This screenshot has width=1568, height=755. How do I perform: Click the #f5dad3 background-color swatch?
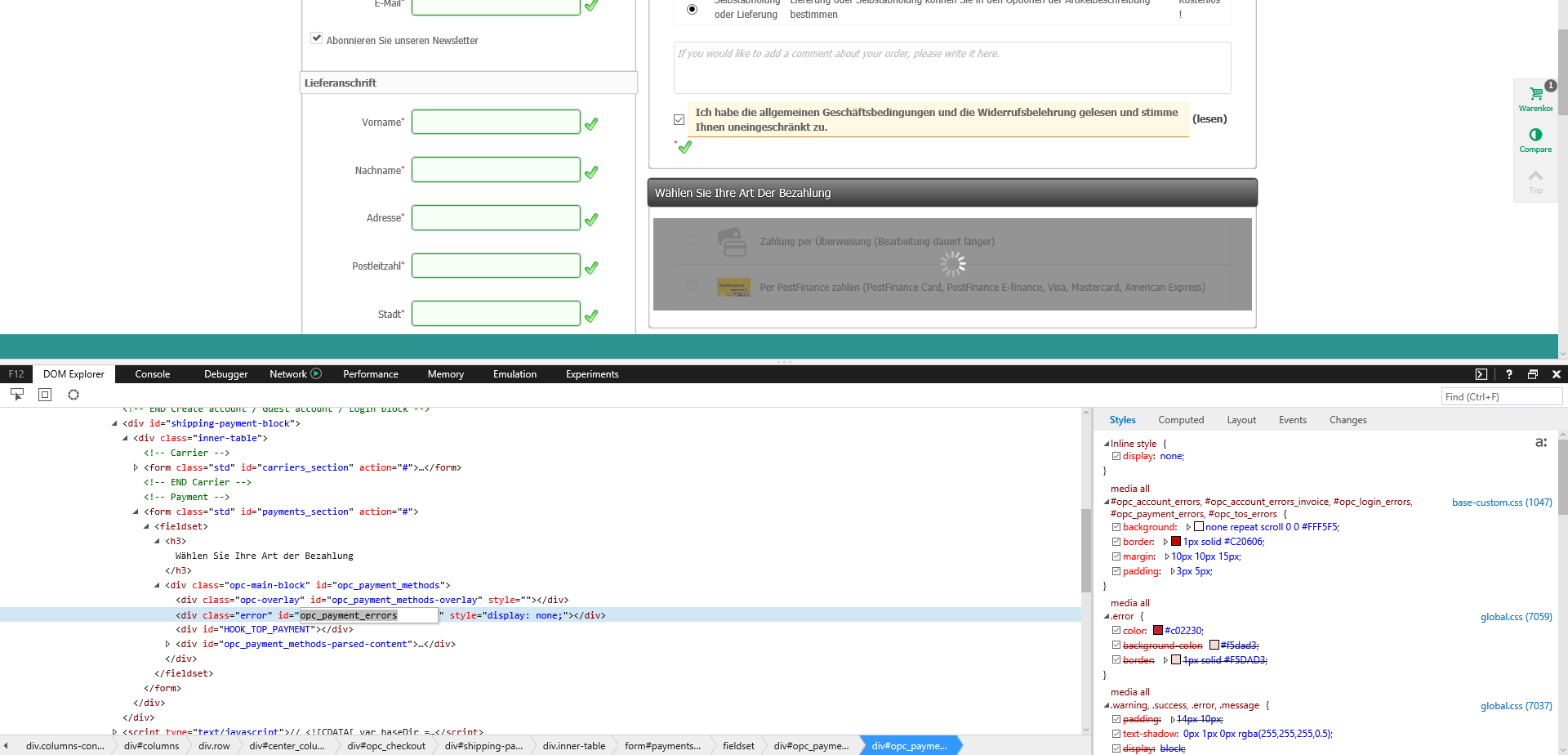coord(1214,646)
